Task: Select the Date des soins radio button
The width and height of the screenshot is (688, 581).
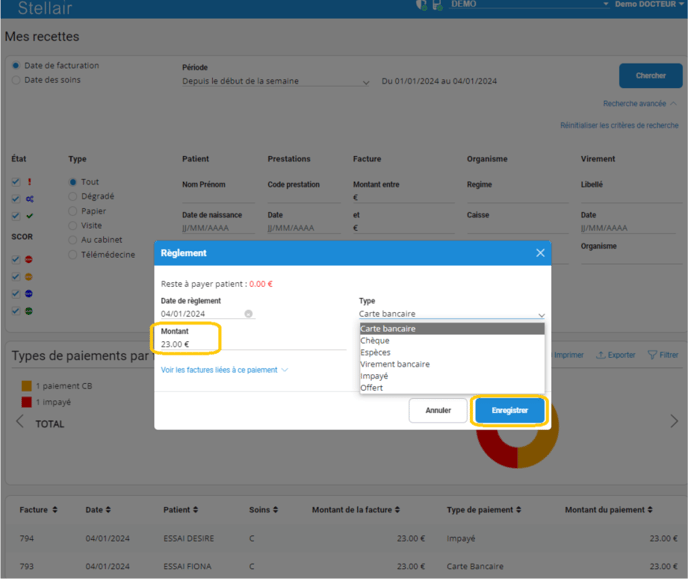Action: [x=16, y=80]
